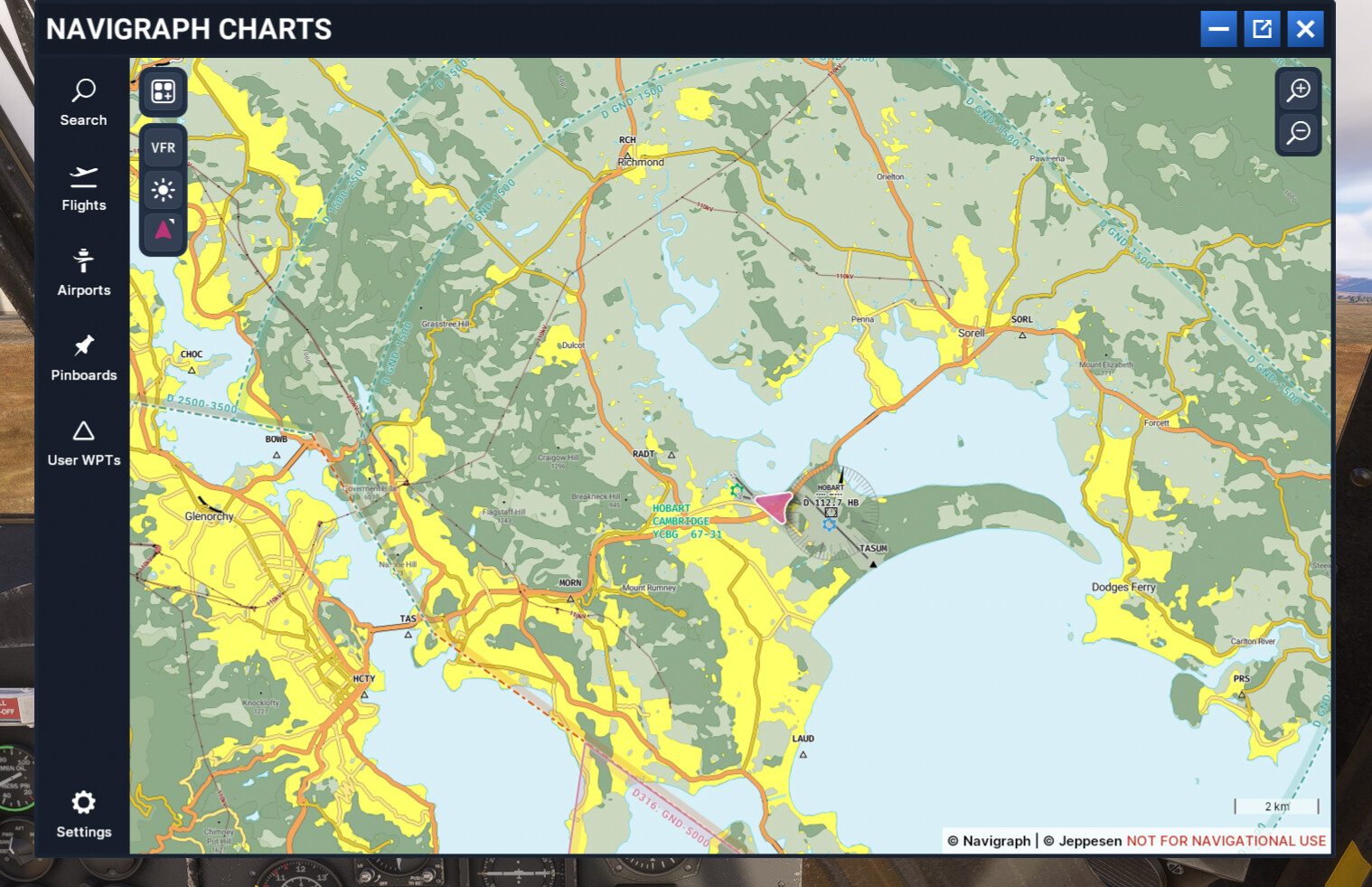Select the TASUM waypoint marker
1372x887 pixels.
coord(872,563)
